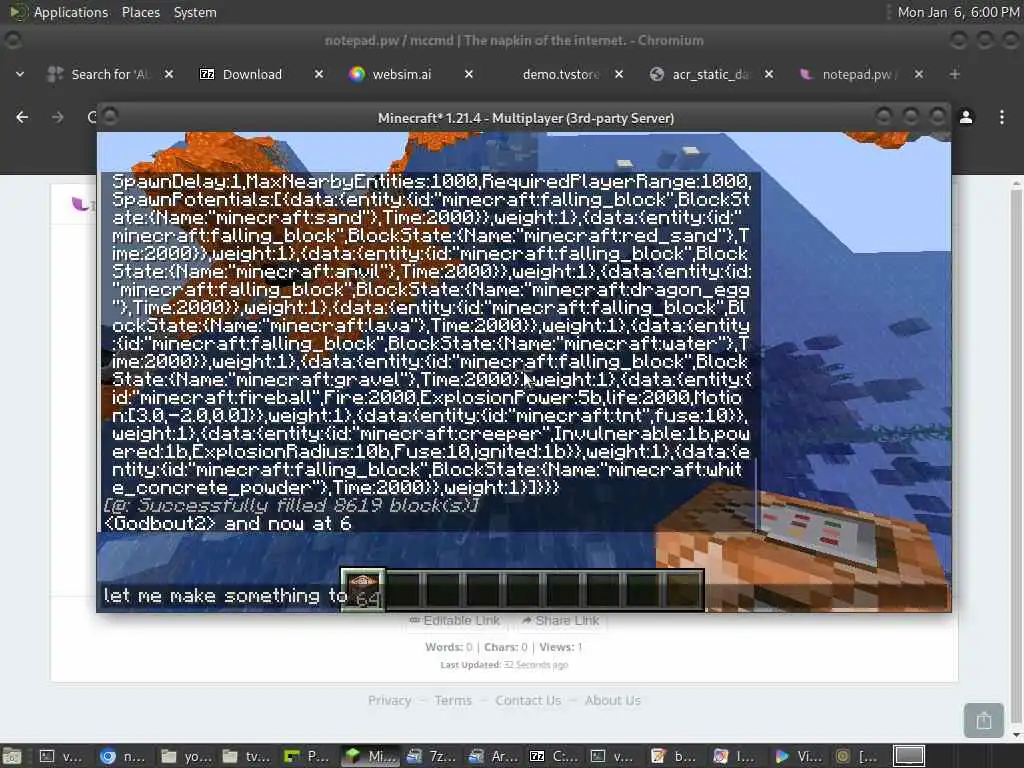
Task: Open the About Us footer link
Action: [613, 700]
